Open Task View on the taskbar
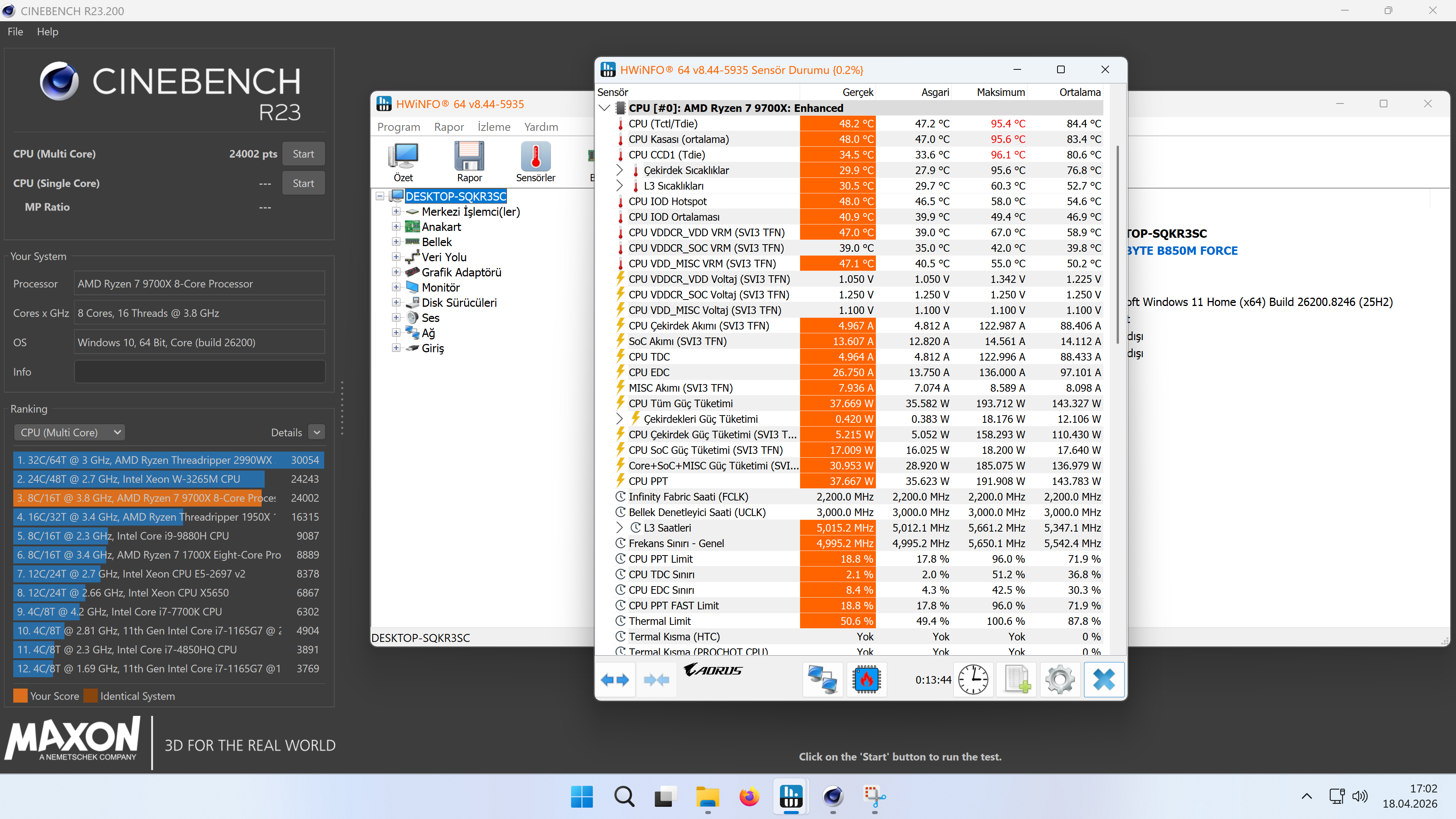This screenshot has width=1456, height=819. 666,797
